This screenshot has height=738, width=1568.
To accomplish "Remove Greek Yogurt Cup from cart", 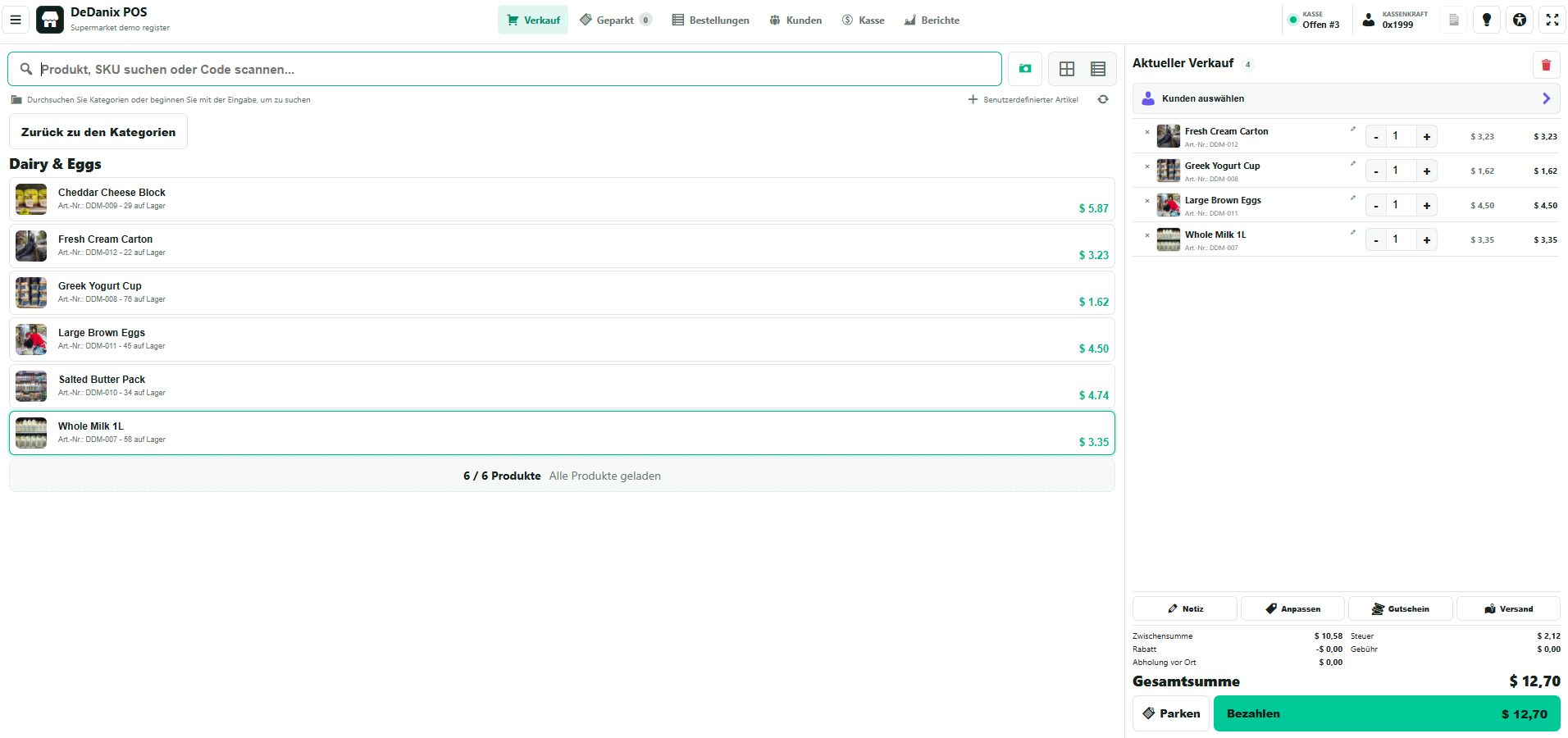I will tap(1147, 166).
